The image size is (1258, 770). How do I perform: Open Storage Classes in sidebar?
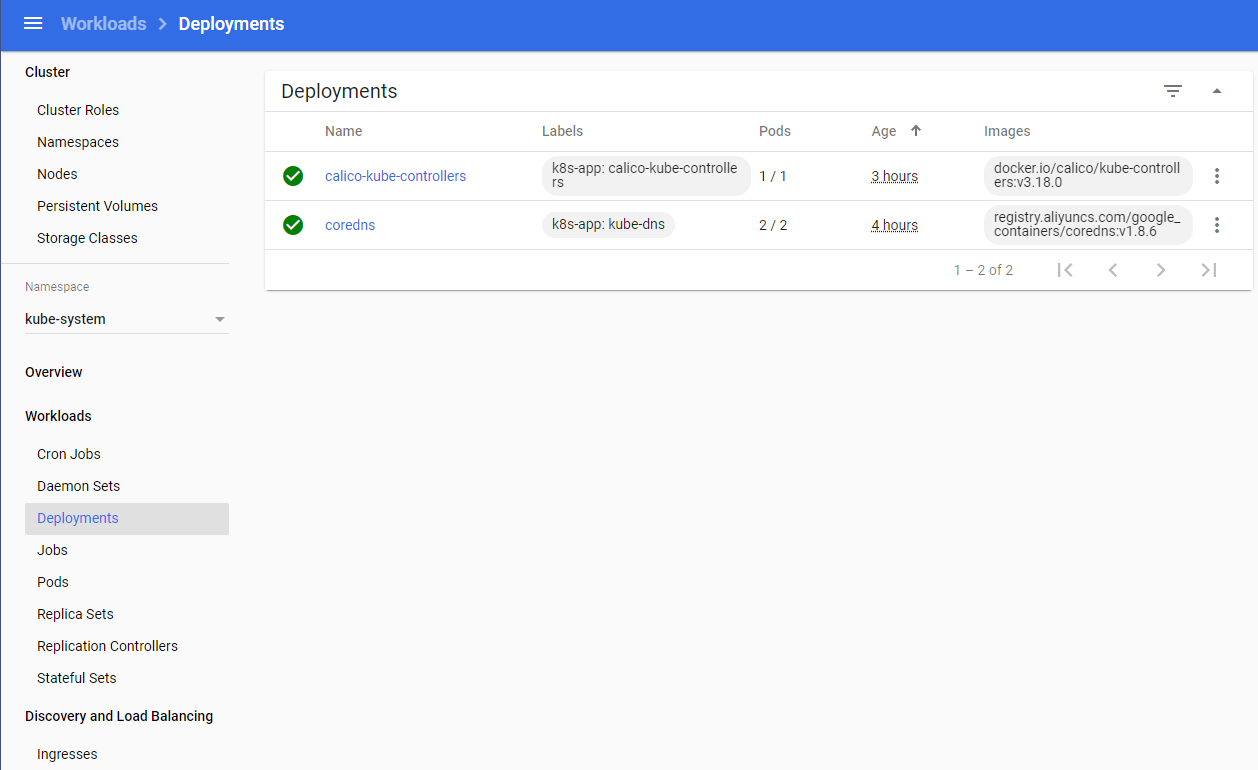point(87,238)
